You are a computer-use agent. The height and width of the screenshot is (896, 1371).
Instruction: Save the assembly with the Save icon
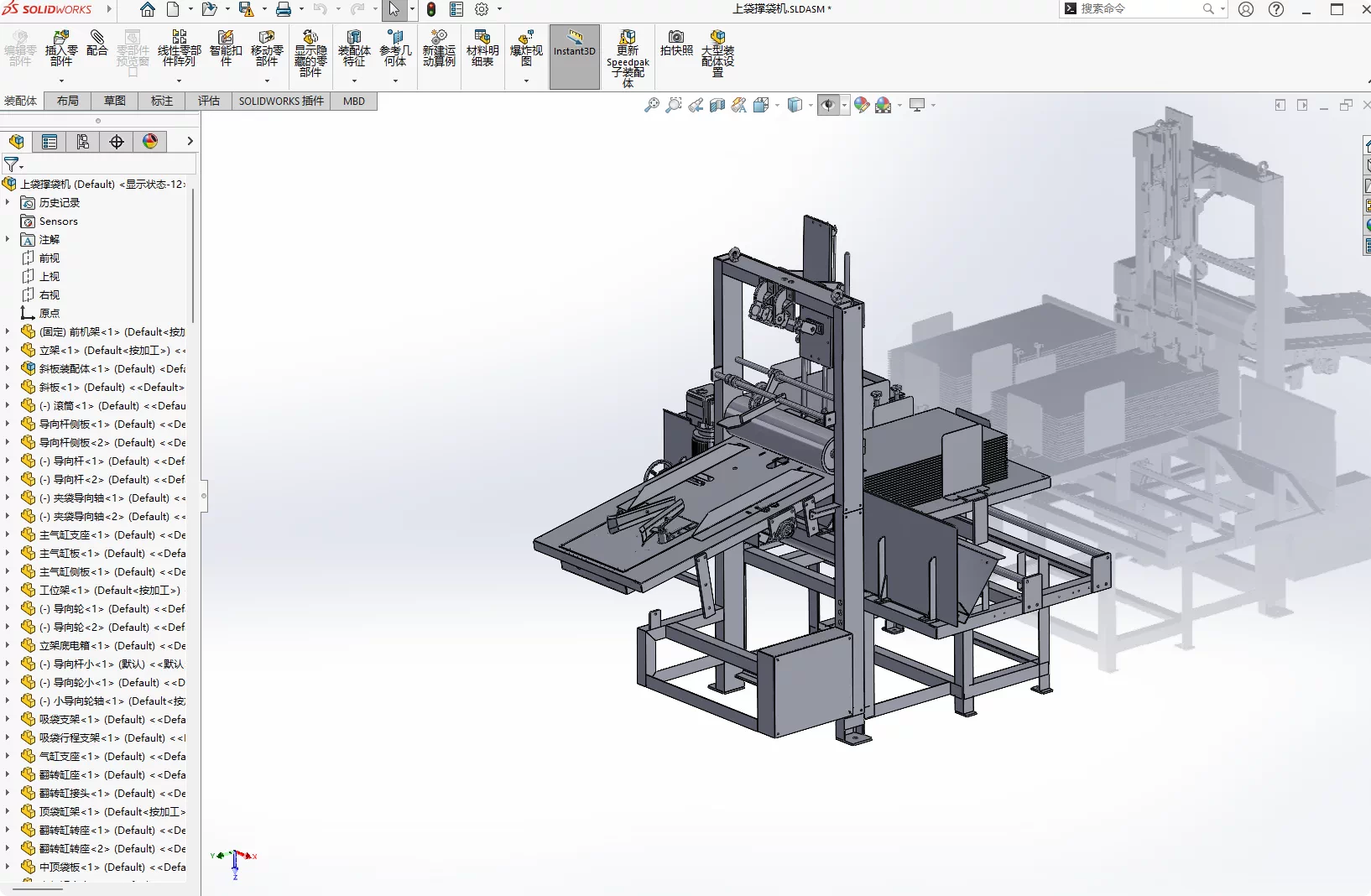point(246,9)
